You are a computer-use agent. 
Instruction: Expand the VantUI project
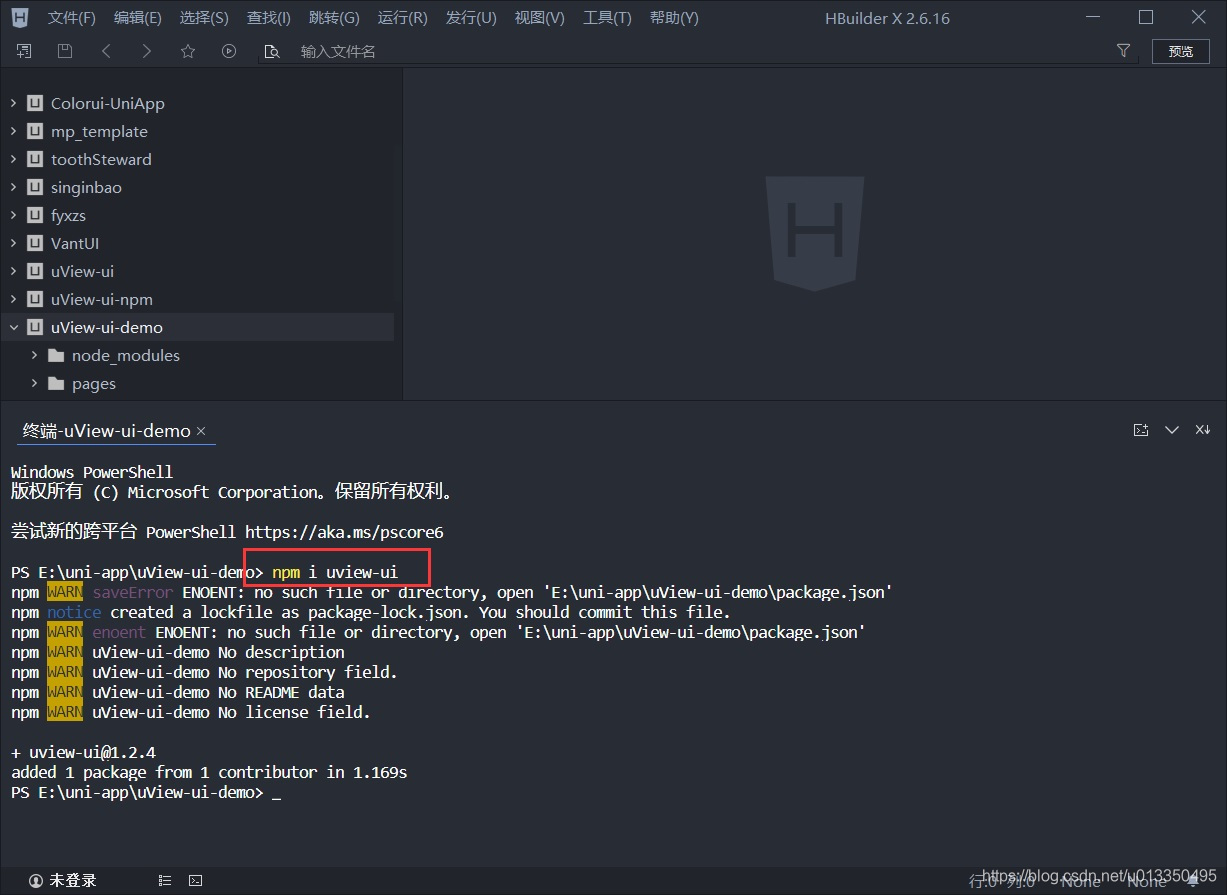pyautogui.click(x=14, y=243)
